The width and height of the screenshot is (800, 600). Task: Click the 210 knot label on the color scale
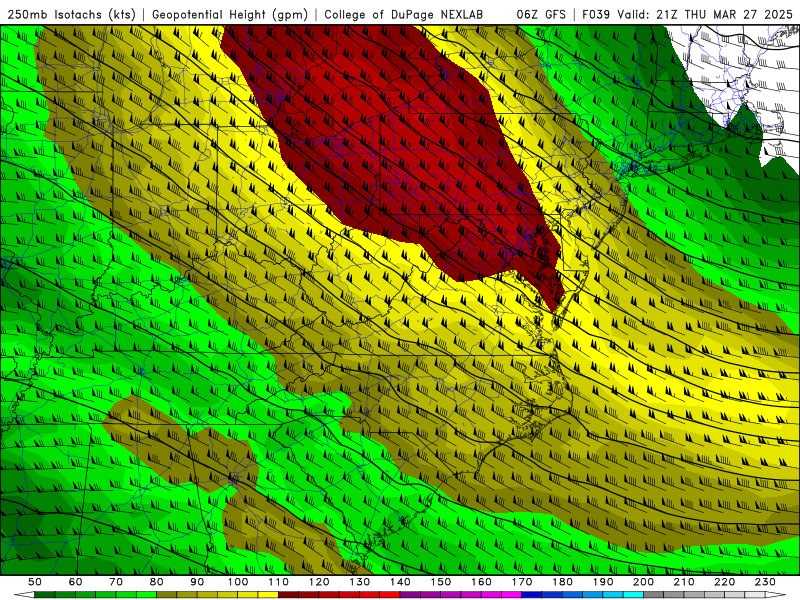coord(684,582)
